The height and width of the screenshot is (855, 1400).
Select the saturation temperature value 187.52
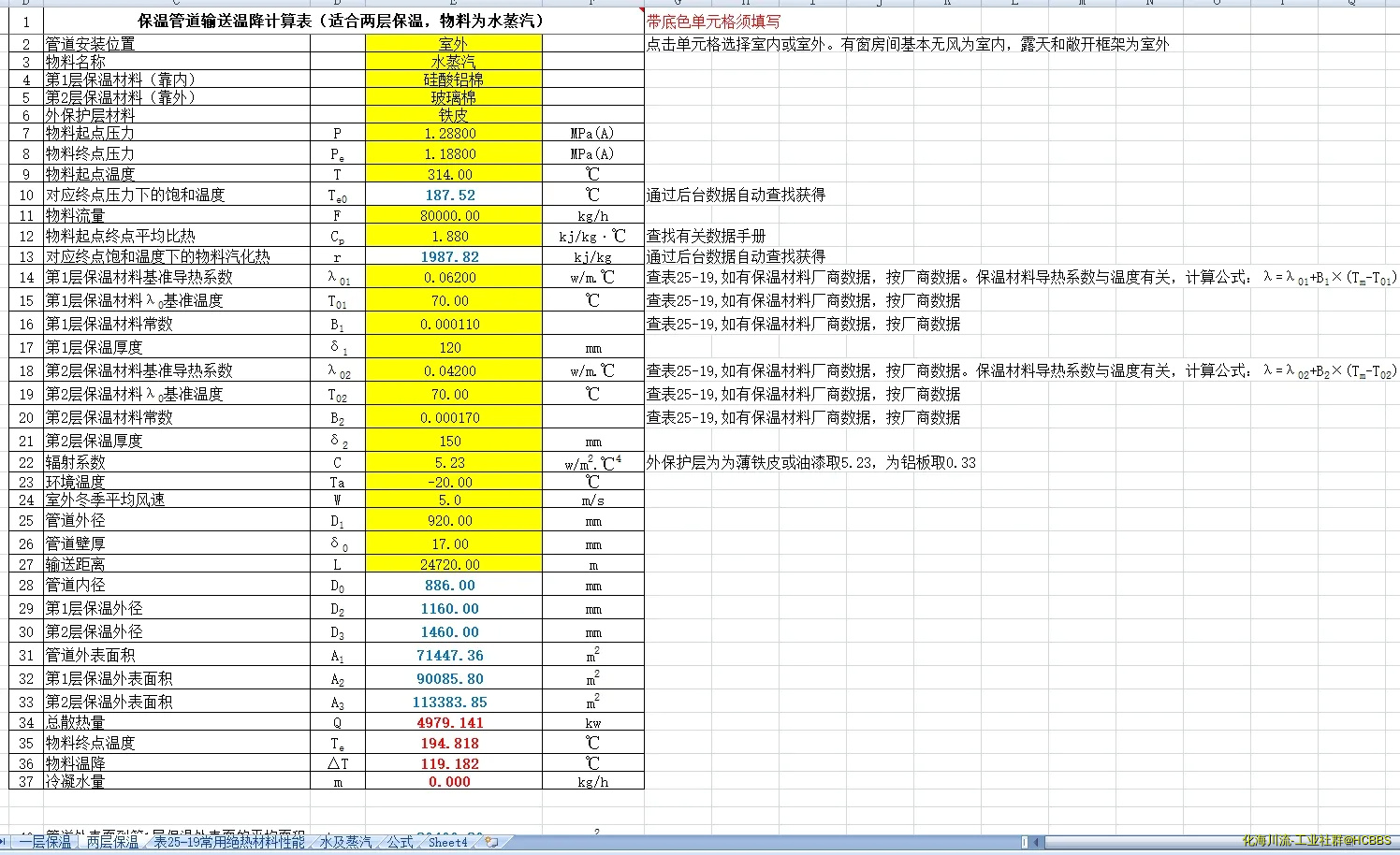[454, 195]
